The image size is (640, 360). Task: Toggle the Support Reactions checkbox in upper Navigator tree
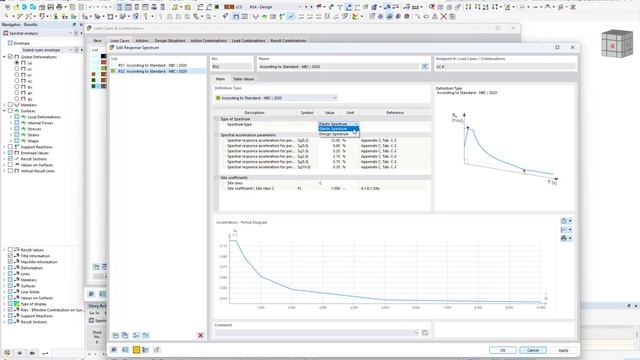[11, 147]
